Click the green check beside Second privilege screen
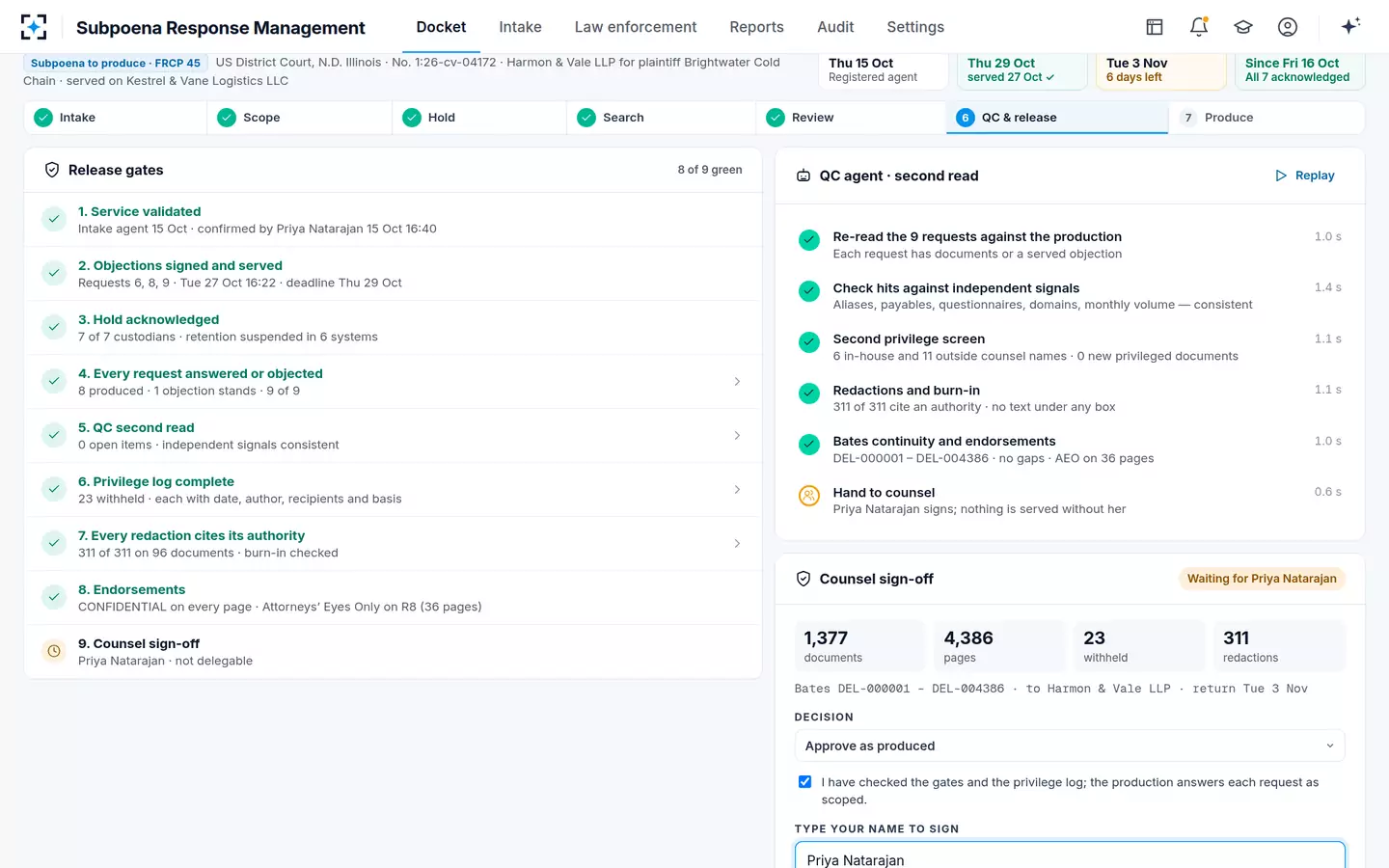 tap(809, 342)
